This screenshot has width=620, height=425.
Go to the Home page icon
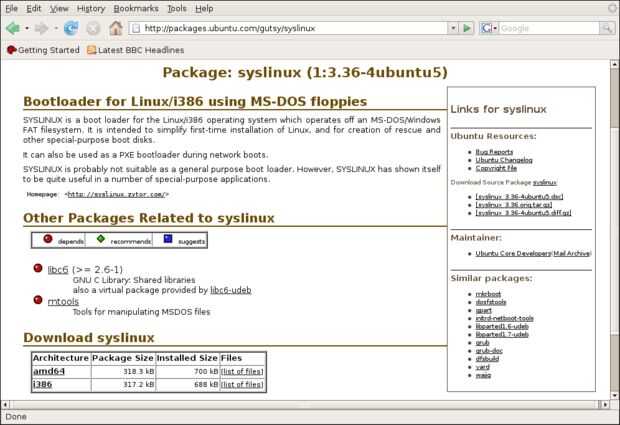115,28
